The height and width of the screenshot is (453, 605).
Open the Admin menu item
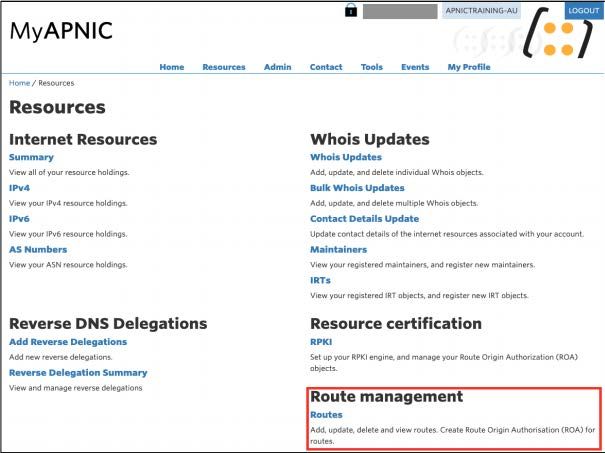(x=277, y=67)
